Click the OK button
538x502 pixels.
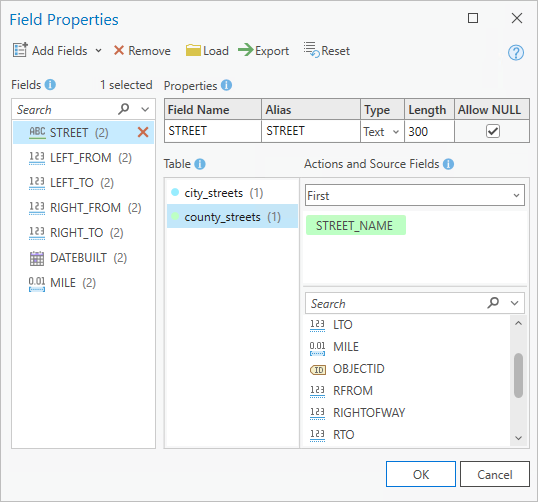(421, 474)
